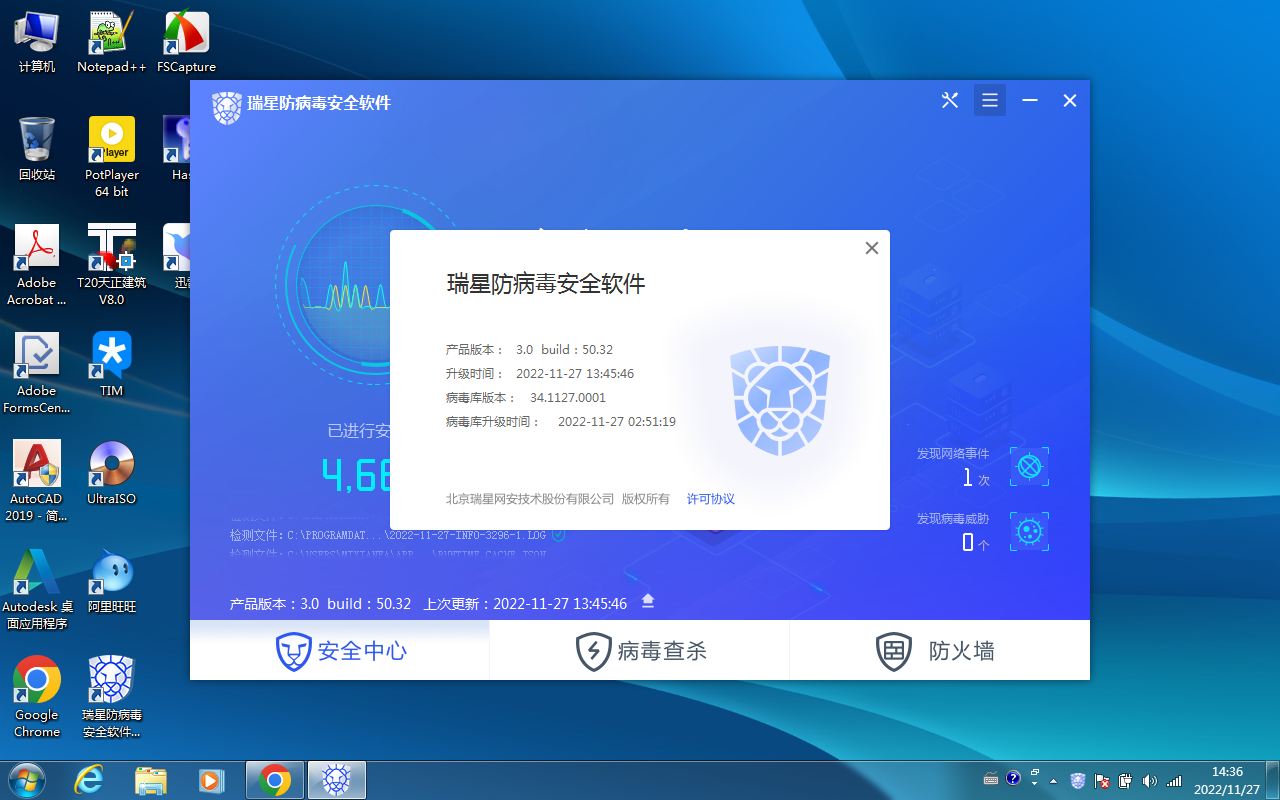
Task: Select the 发现网络事件 label
Action: click(953, 454)
